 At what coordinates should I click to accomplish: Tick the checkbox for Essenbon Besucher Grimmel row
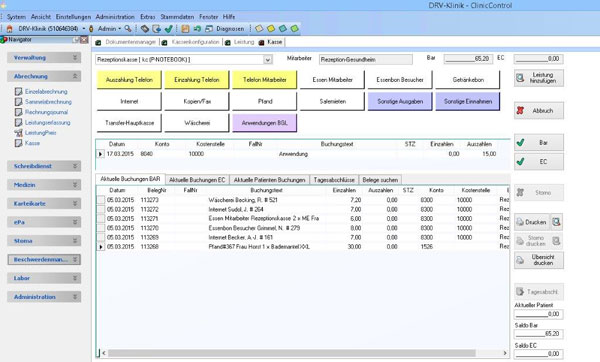(x=101, y=228)
